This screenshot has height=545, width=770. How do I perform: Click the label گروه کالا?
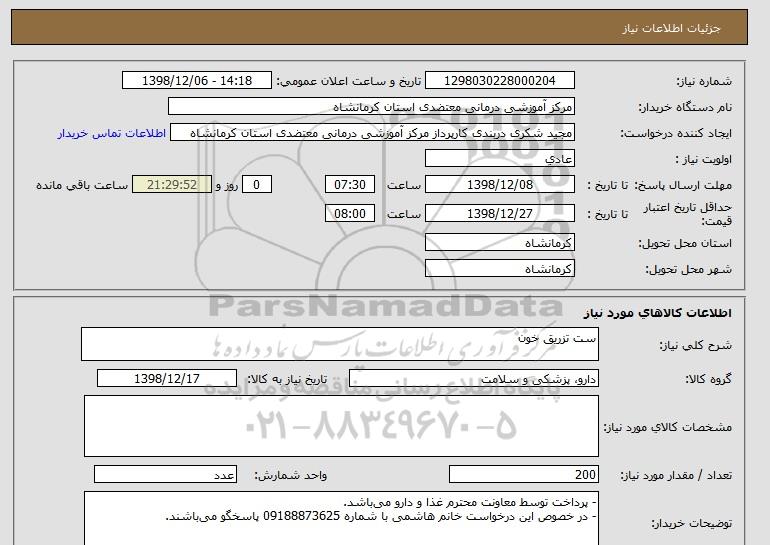(709, 379)
